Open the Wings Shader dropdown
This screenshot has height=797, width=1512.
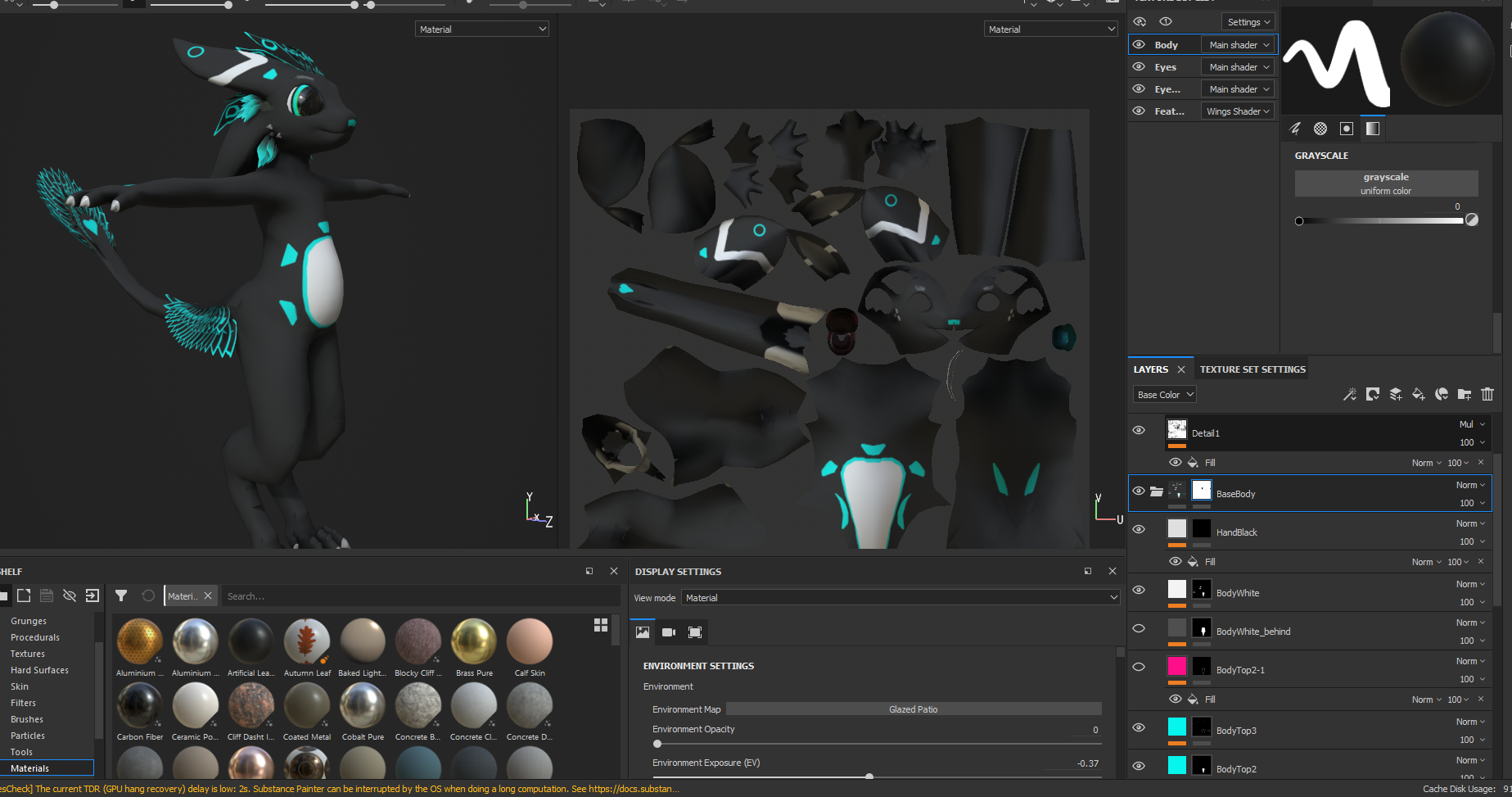pos(1239,111)
